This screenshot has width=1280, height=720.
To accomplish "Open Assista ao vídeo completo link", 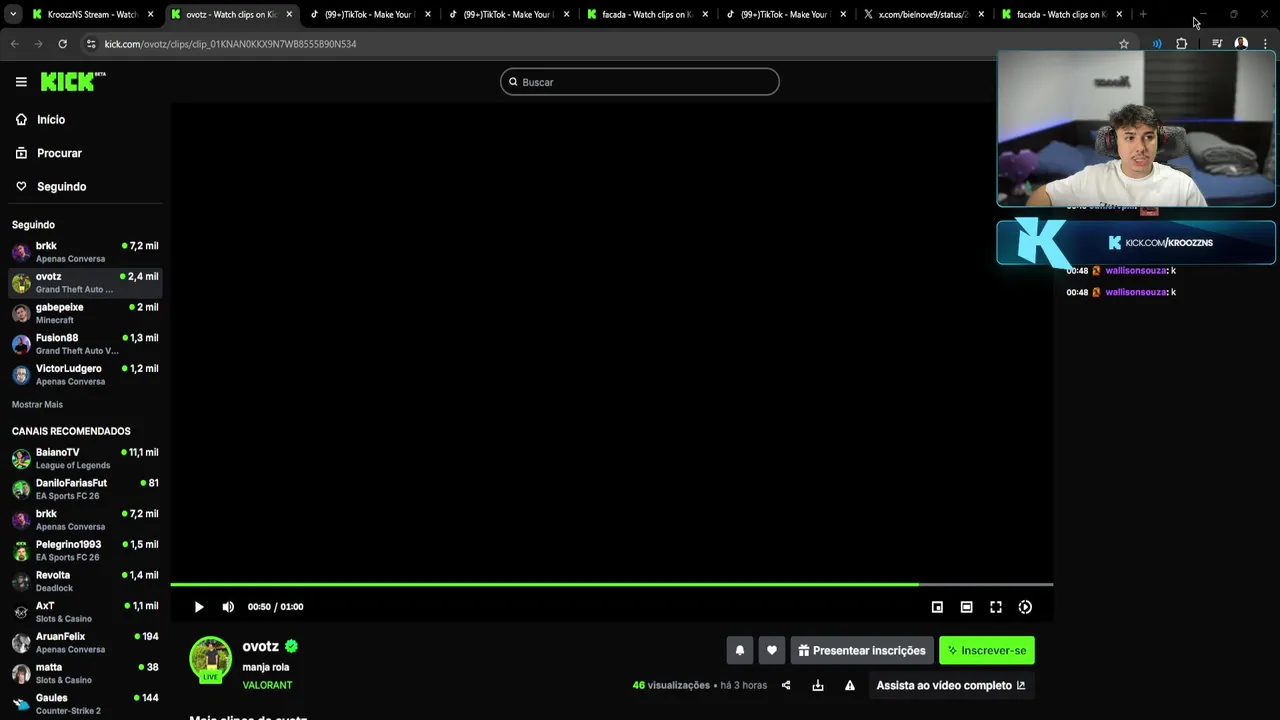I will (x=951, y=685).
